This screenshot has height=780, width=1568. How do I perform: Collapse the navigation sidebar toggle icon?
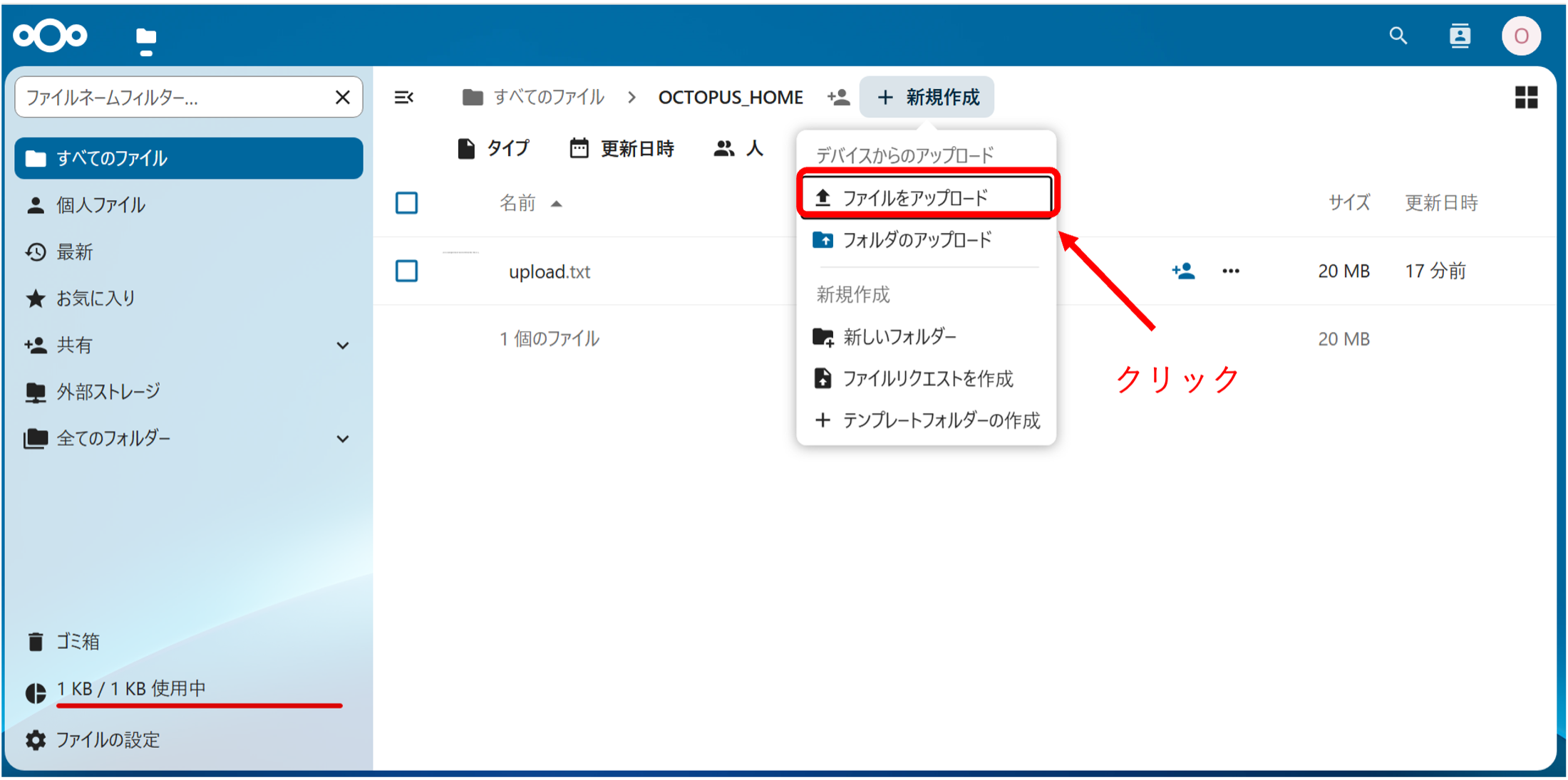(x=404, y=97)
